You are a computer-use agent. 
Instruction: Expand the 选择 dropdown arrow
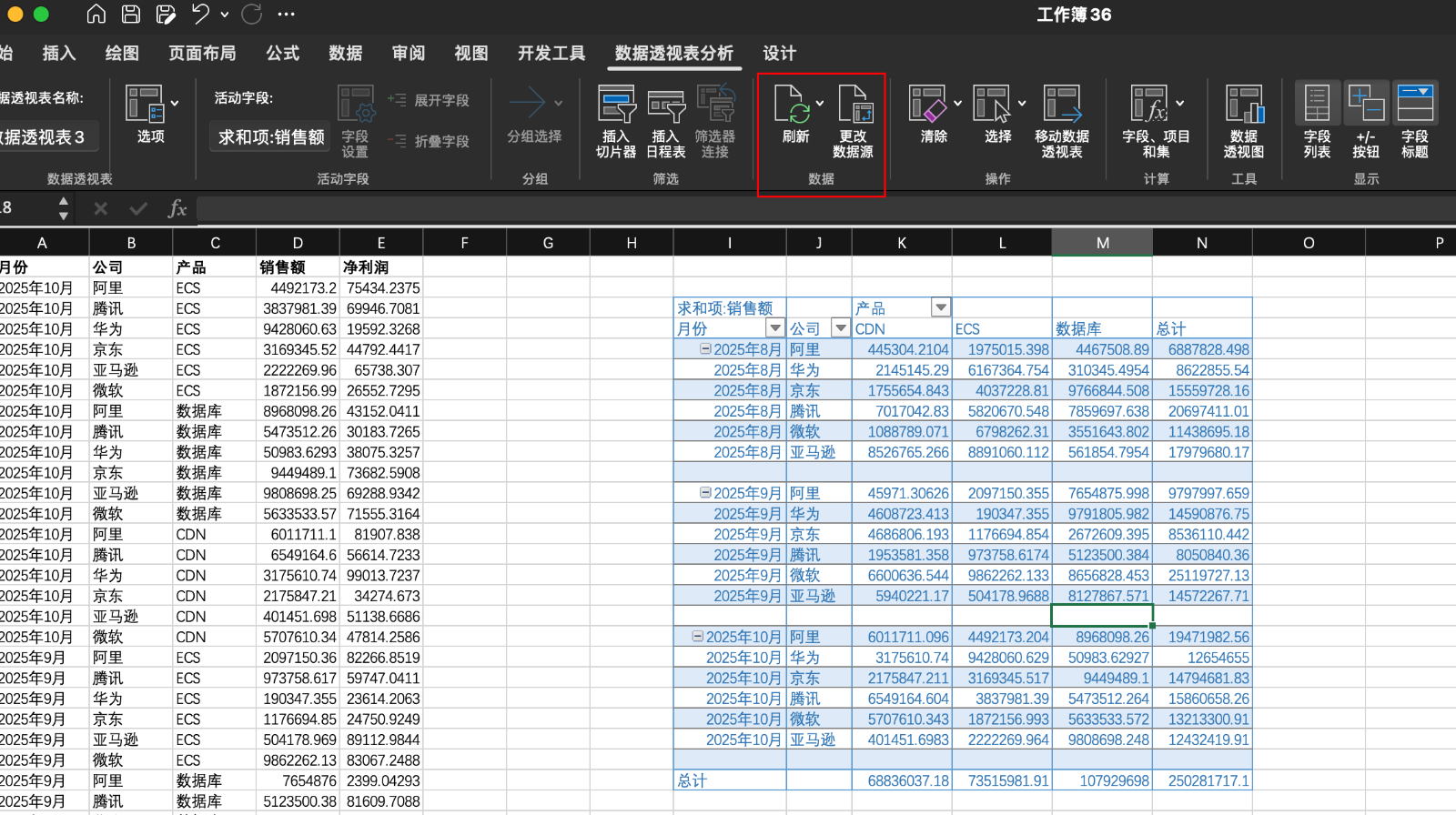(1022, 103)
